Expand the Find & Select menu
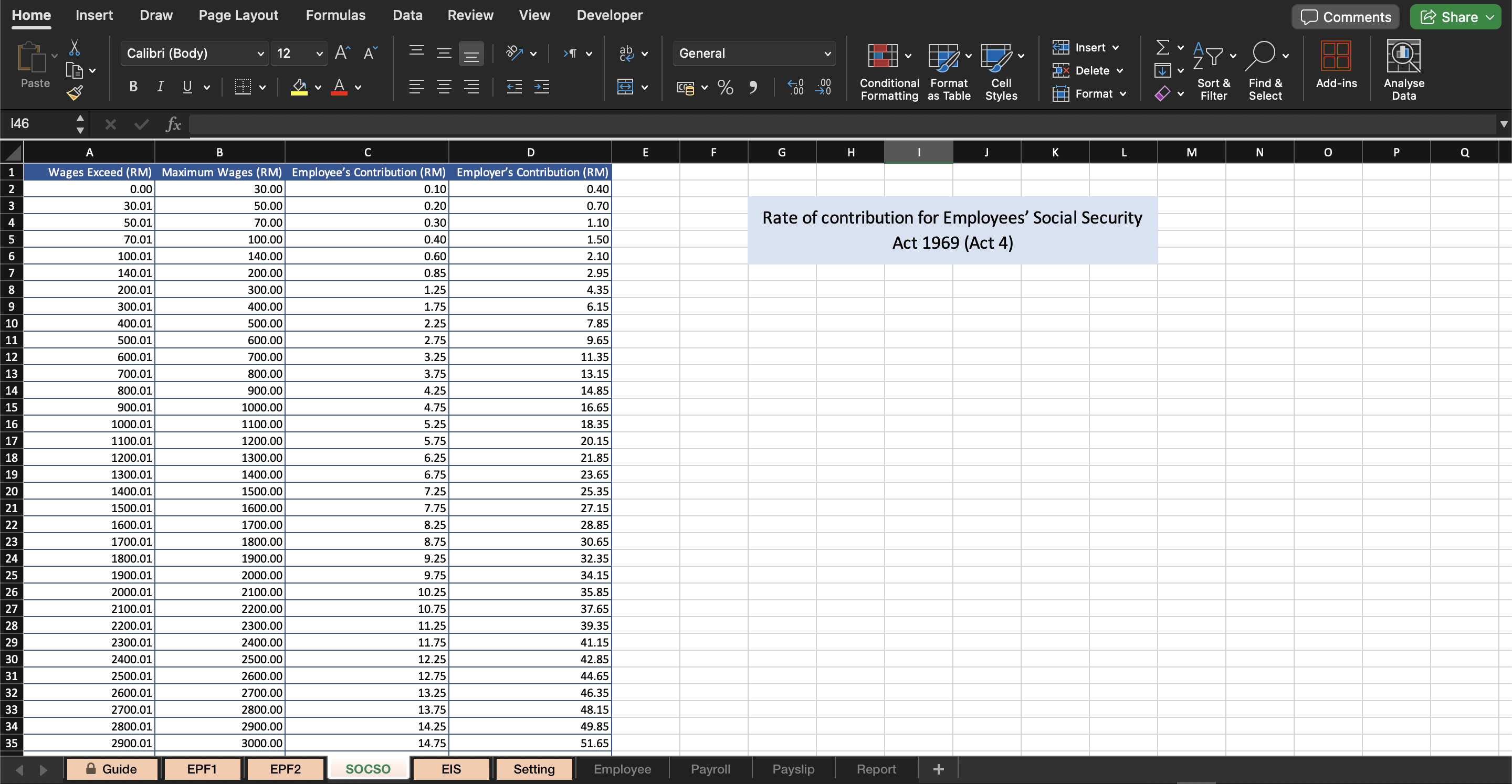Image resolution: width=1512 pixels, height=784 pixels. tap(1285, 56)
